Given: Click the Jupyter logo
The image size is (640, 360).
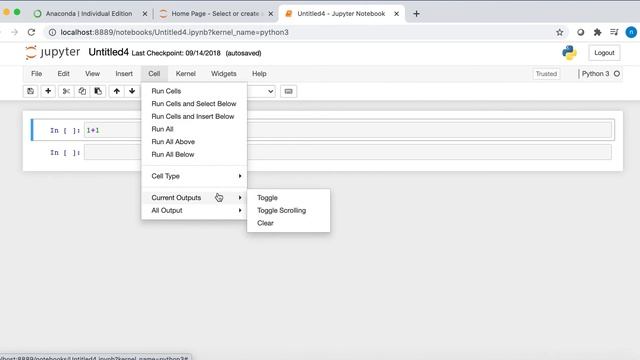Looking at the screenshot, I should point(53,53).
